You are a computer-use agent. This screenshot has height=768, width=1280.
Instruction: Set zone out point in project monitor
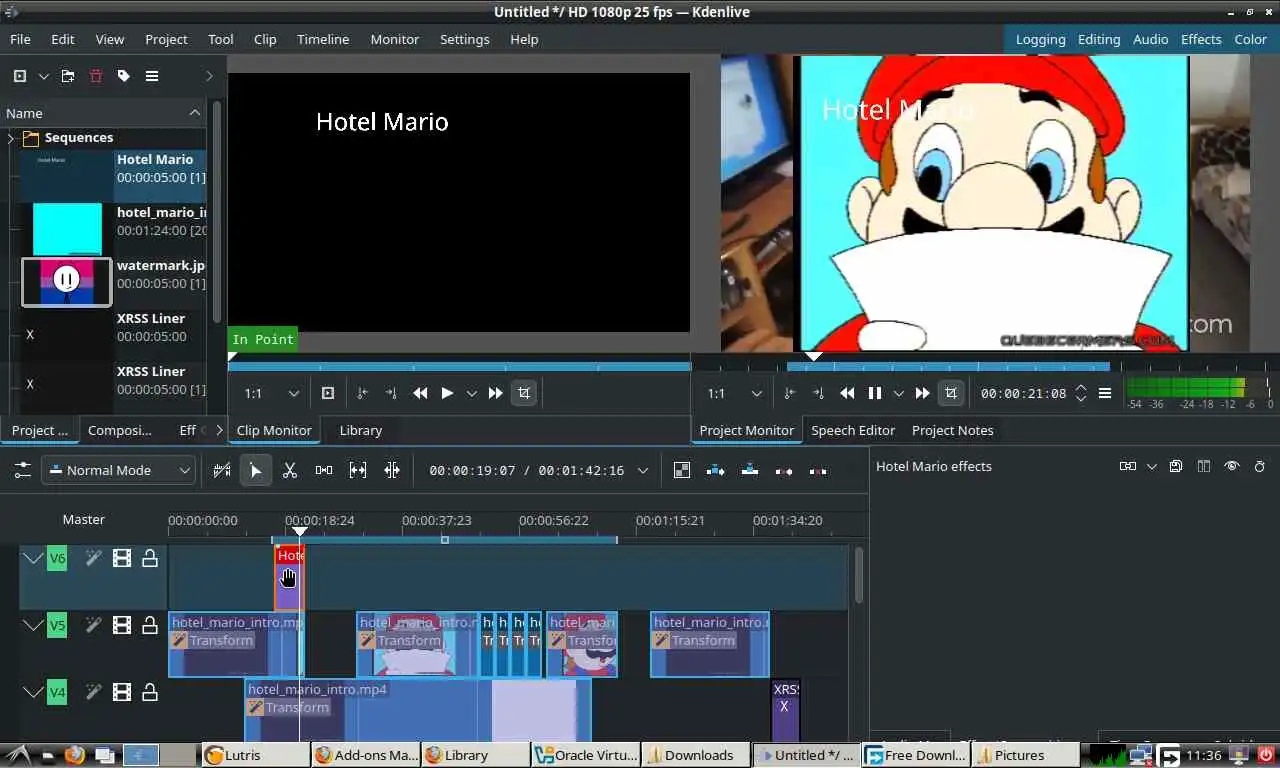[x=818, y=393]
